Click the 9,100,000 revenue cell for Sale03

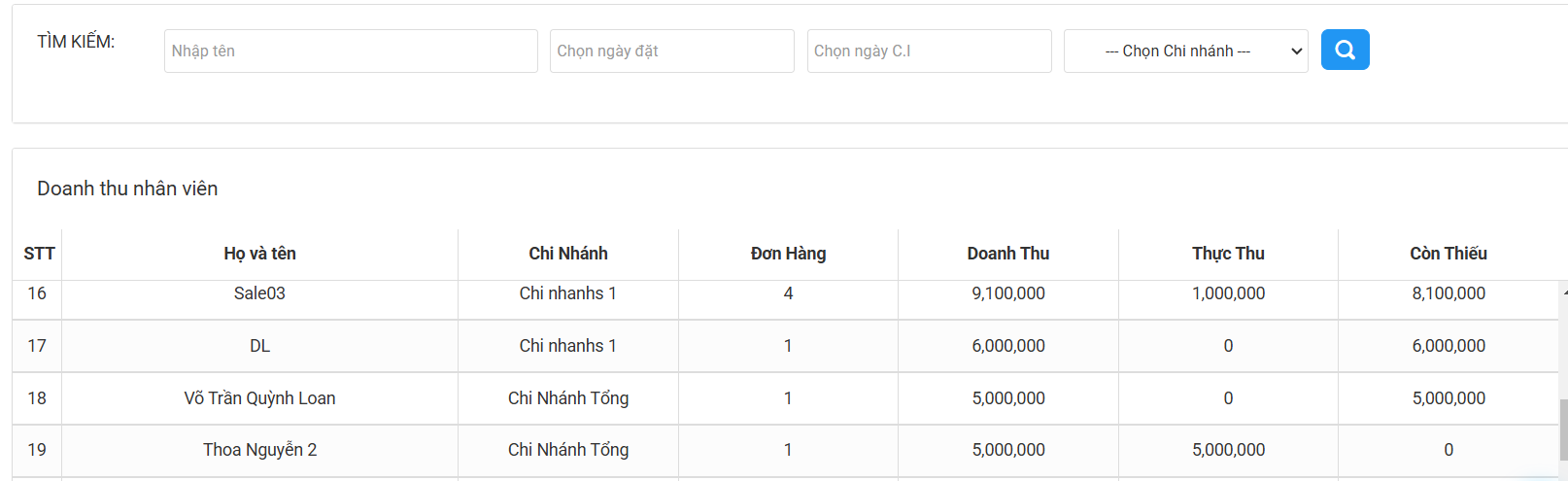coord(1008,293)
